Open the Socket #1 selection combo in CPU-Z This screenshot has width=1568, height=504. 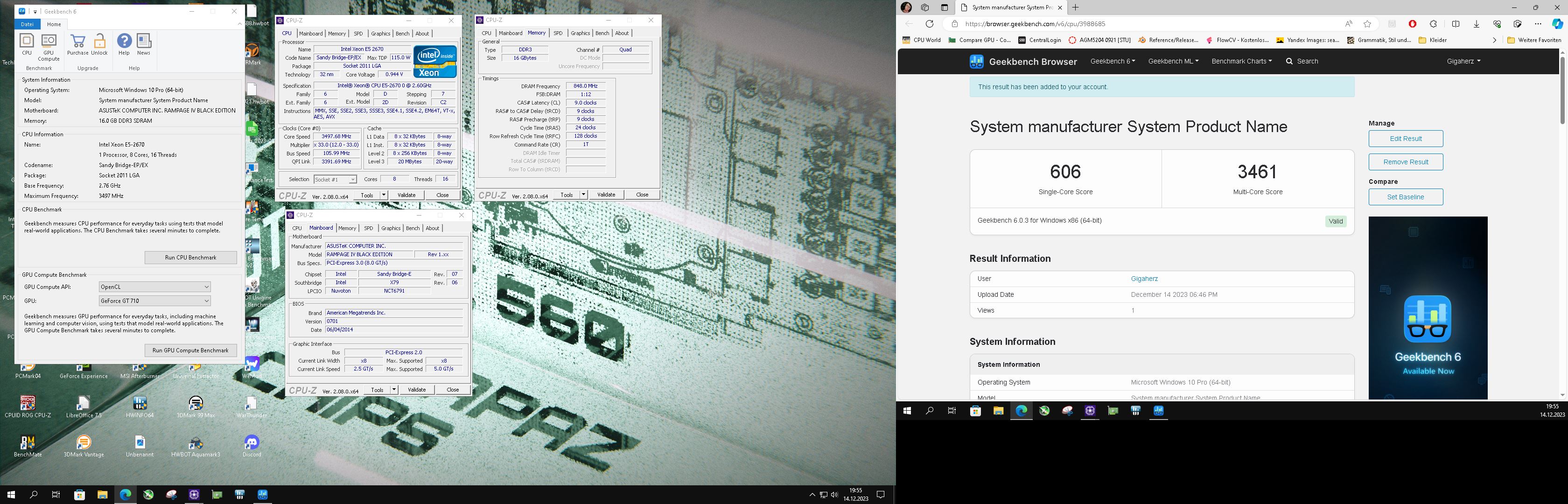pos(335,180)
